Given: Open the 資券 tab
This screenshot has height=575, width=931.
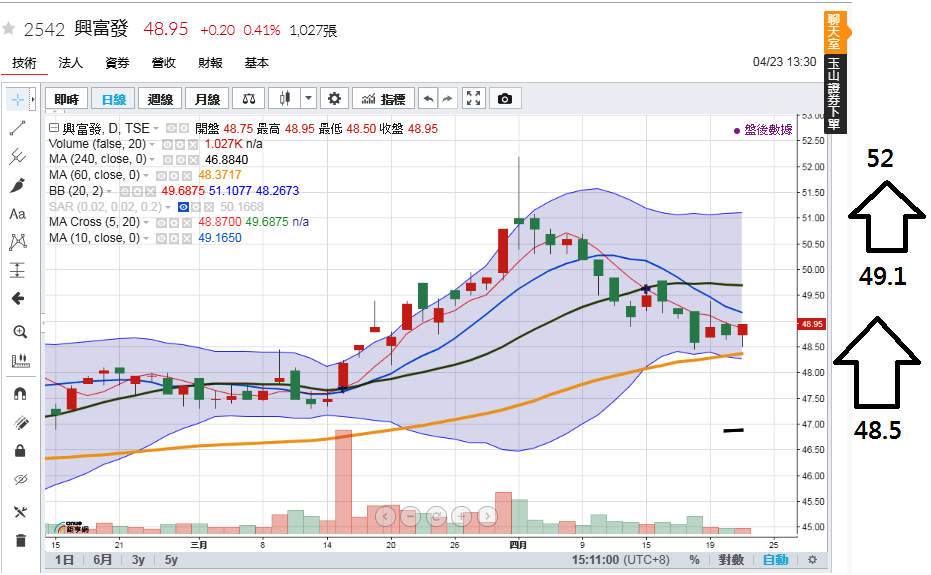Looking at the screenshot, I should tap(117, 63).
